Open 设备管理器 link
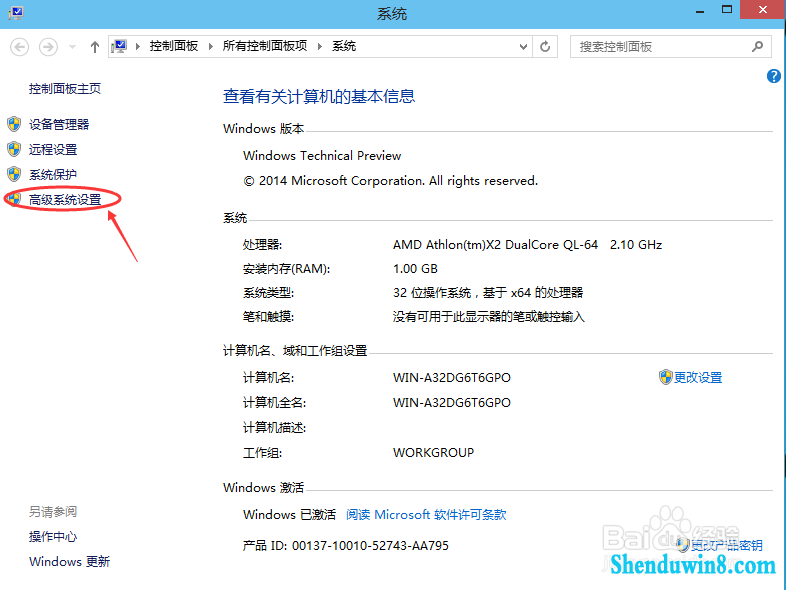Screen dimensions: 786x590 coord(59,124)
